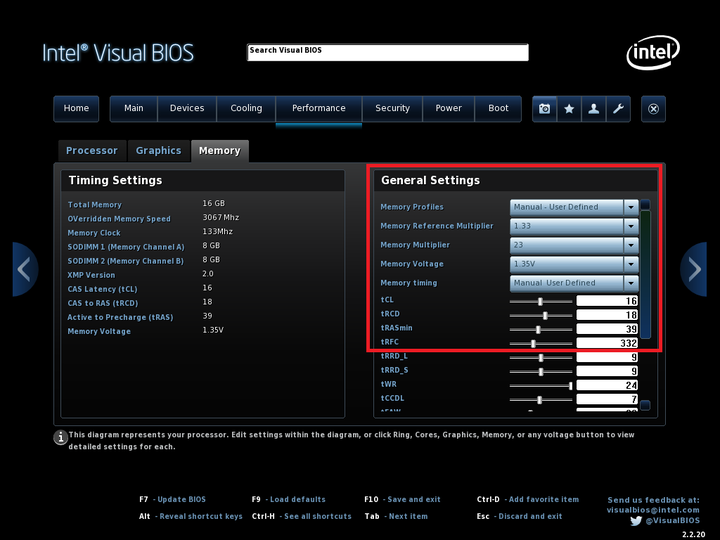The height and width of the screenshot is (540, 720).
Task: Click the tRFC value field showing 332
Action: 607,343
